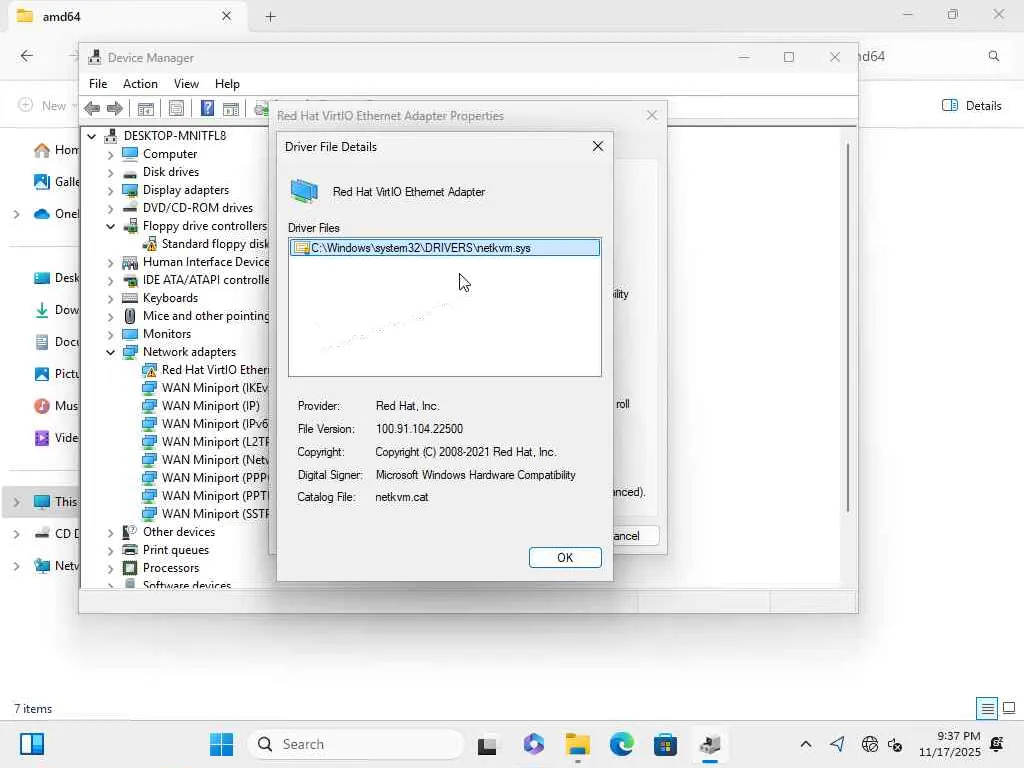Click the Device Manager back arrow toolbar icon
Viewport: 1024px width, 768px height.
pos(92,108)
